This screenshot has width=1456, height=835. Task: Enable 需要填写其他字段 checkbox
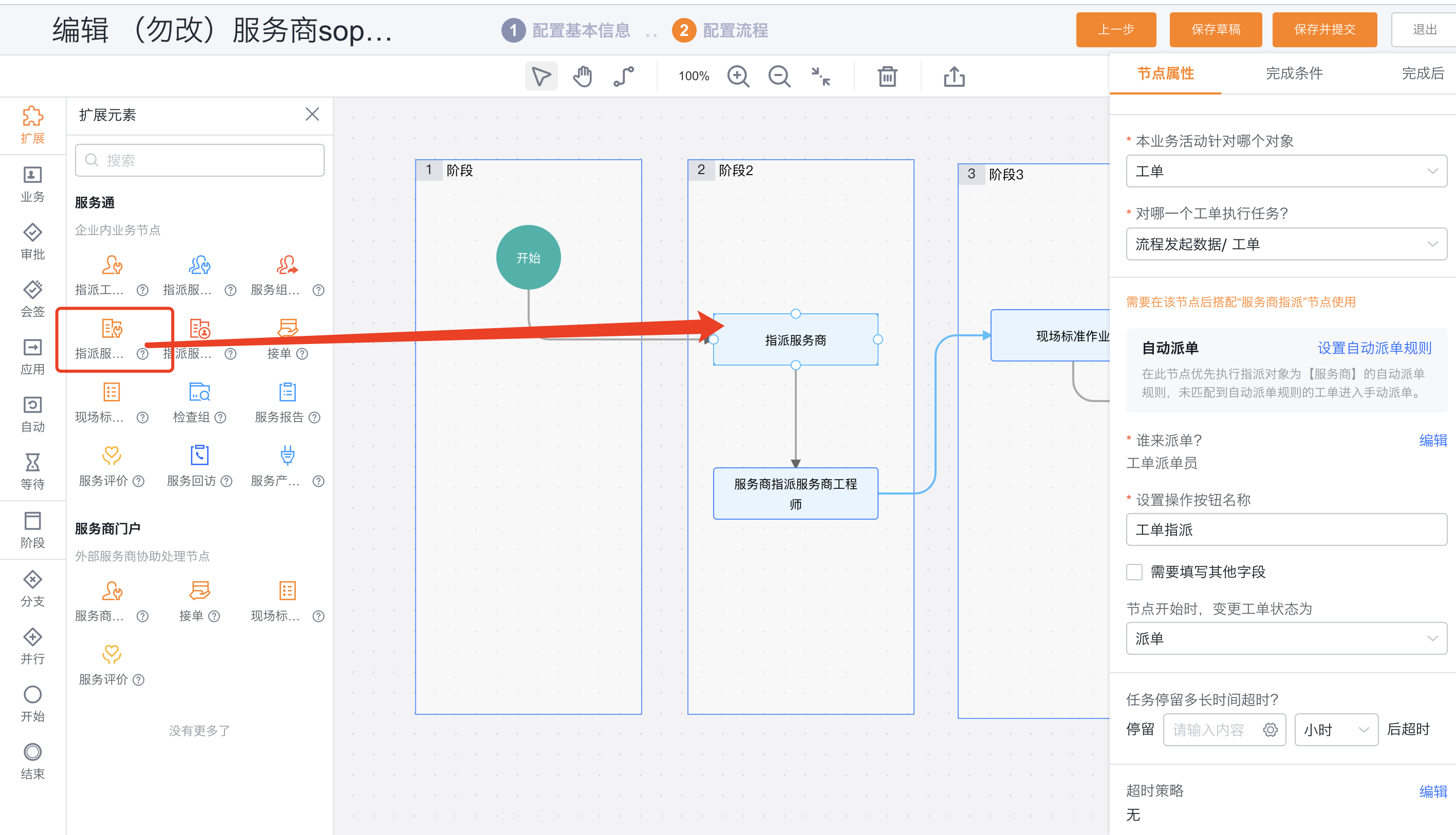(1134, 572)
